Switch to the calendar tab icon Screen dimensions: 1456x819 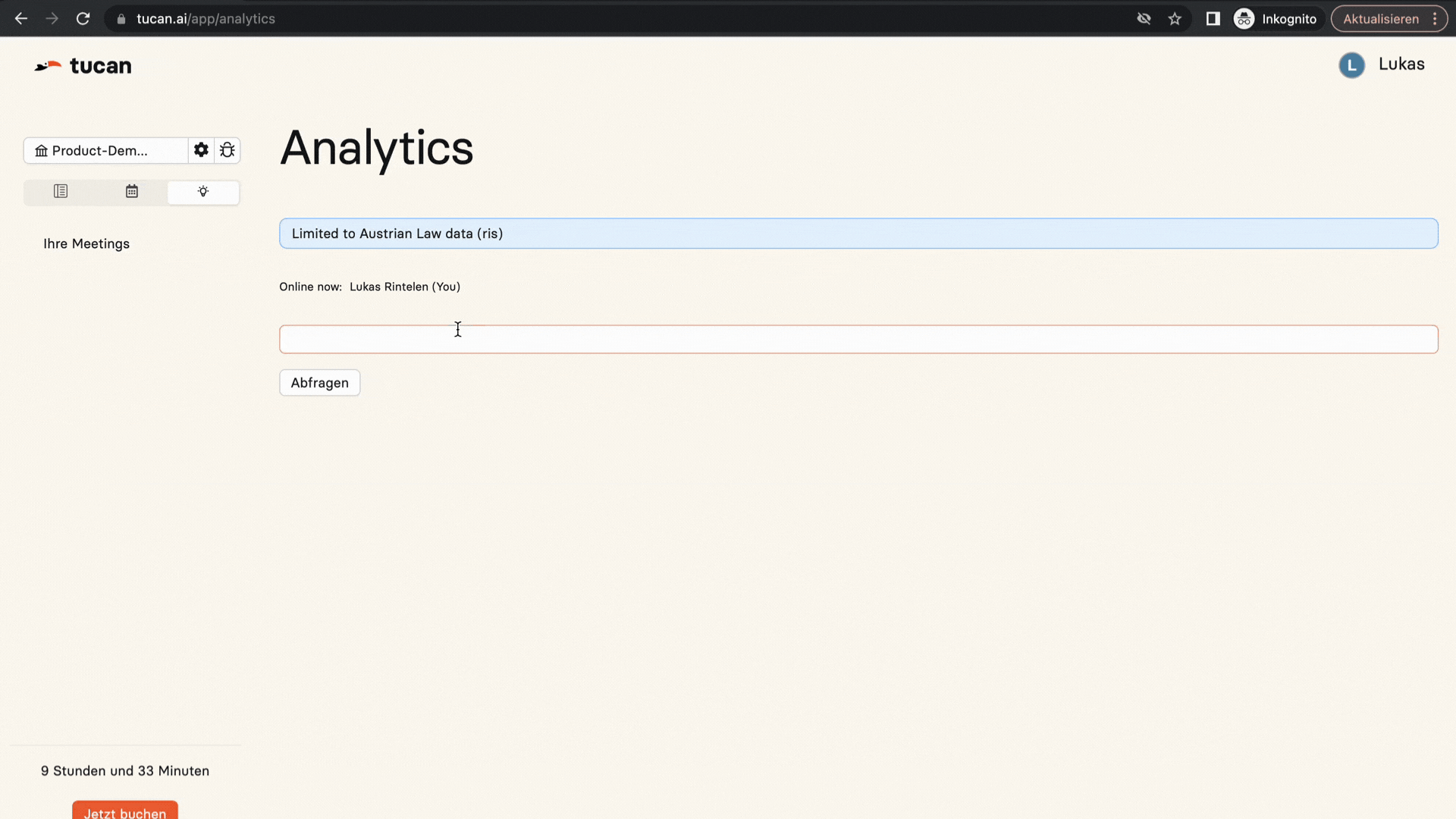point(132,192)
